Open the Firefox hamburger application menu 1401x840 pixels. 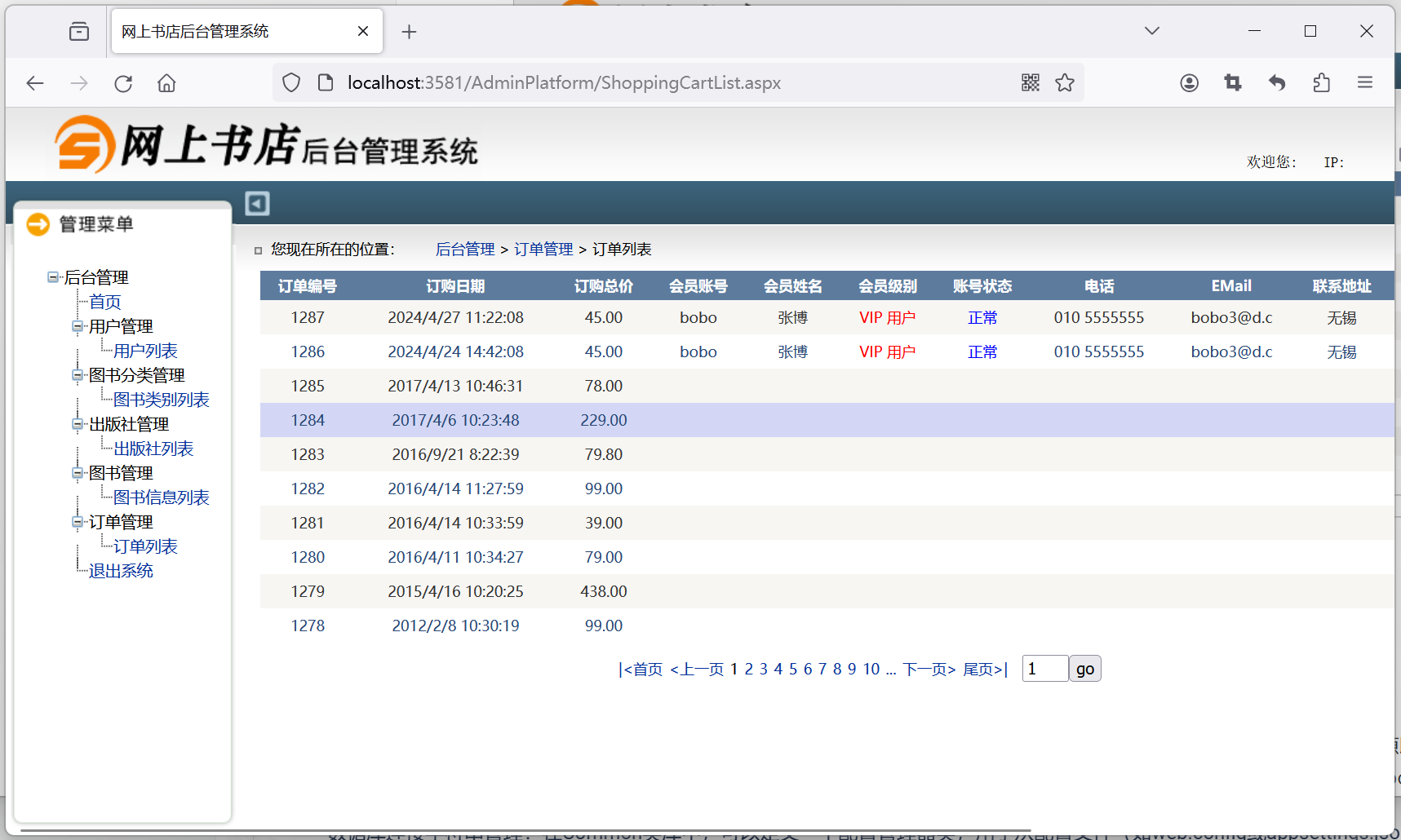click(x=1364, y=82)
